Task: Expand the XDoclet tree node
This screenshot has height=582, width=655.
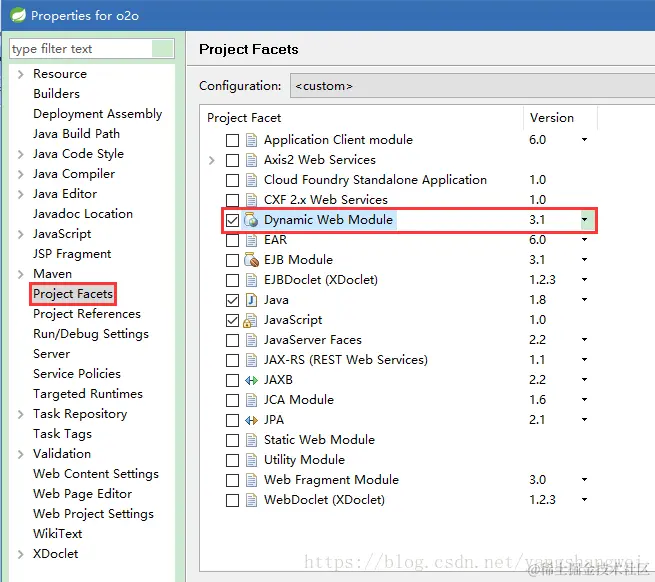Action: pos(20,554)
